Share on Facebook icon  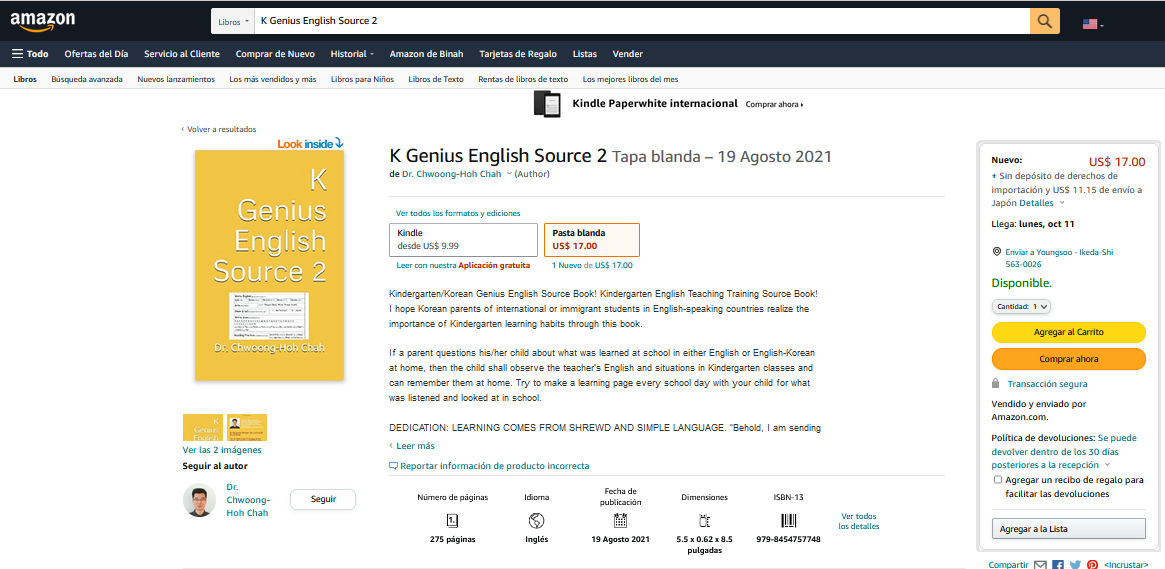point(1058,565)
